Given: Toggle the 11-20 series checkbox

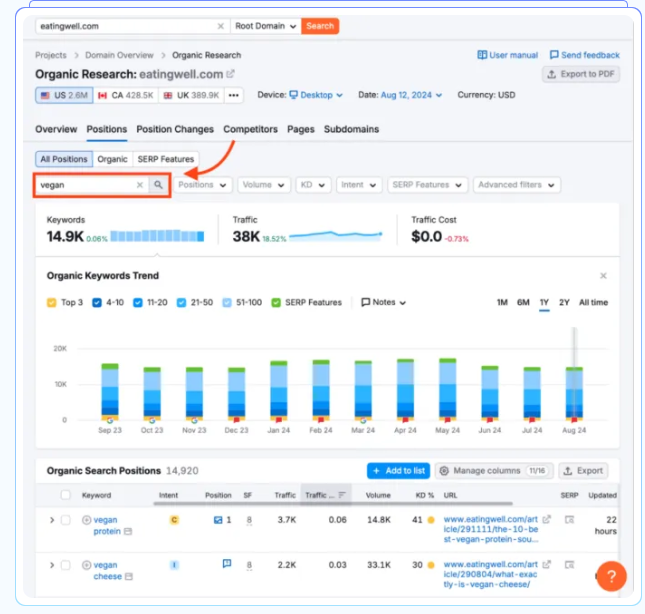Looking at the screenshot, I should [138, 303].
